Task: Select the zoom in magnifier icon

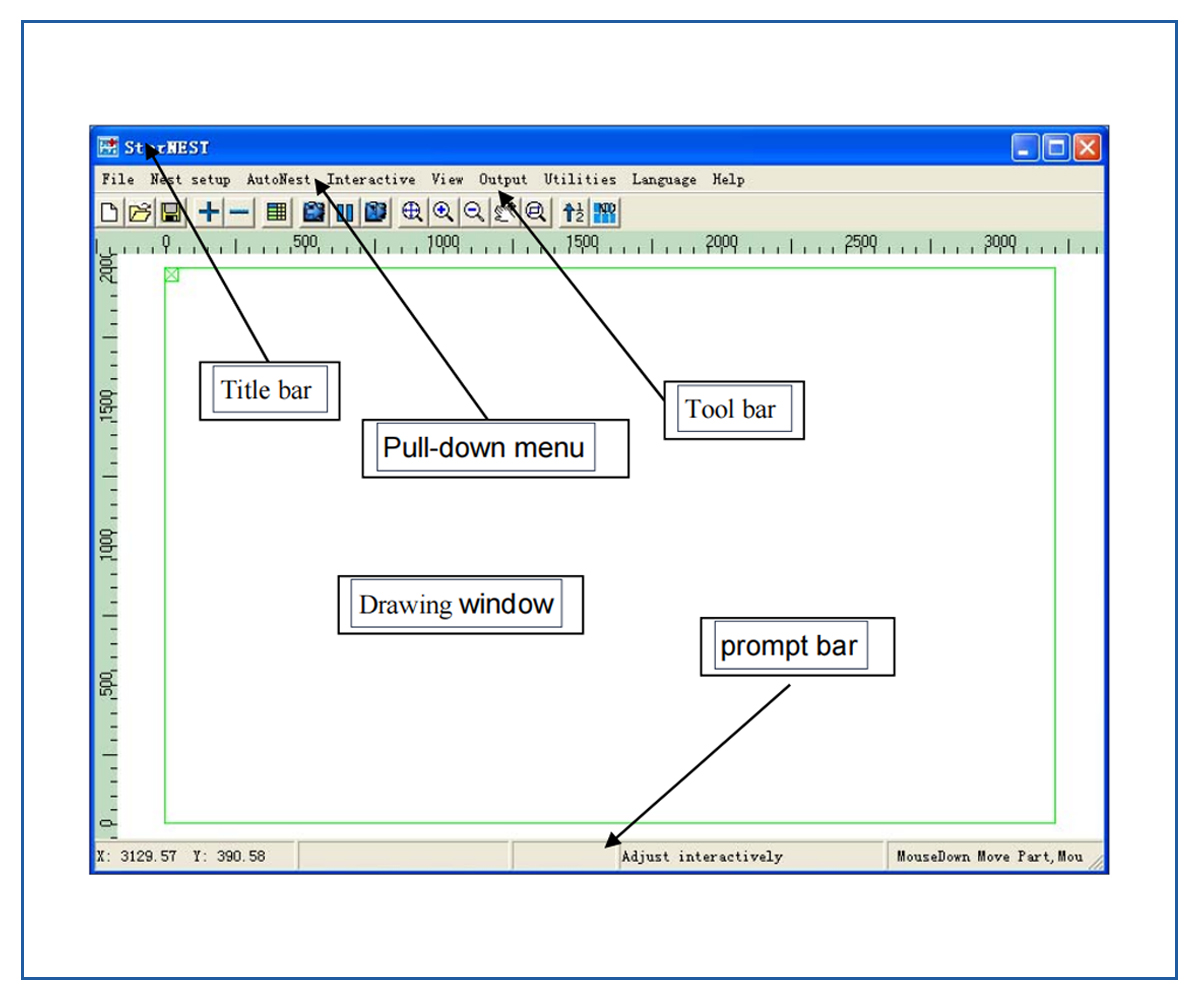Action: pyautogui.click(x=443, y=212)
